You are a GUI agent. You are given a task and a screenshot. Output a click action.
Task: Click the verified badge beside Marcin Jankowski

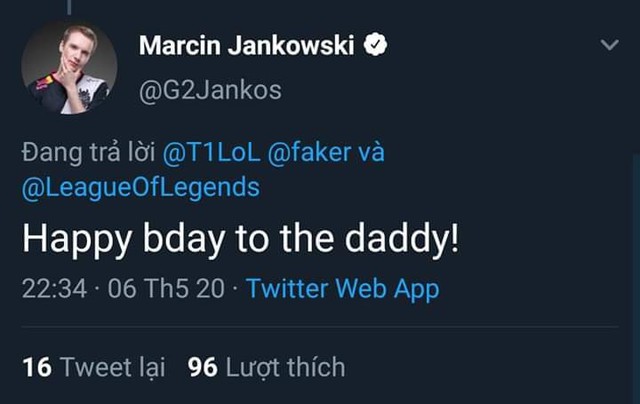coord(378,45)
